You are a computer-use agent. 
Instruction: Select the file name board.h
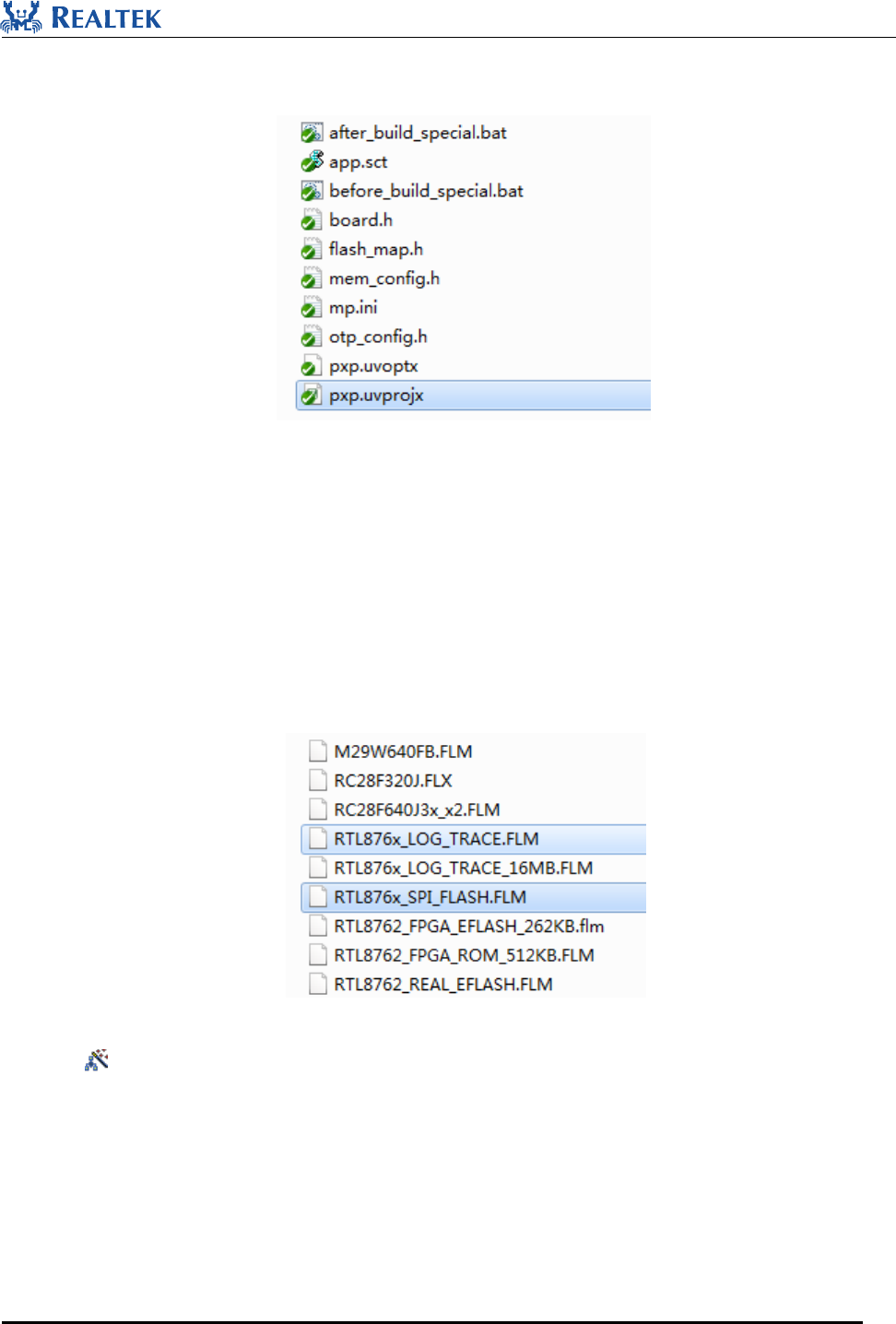(360, 220)
